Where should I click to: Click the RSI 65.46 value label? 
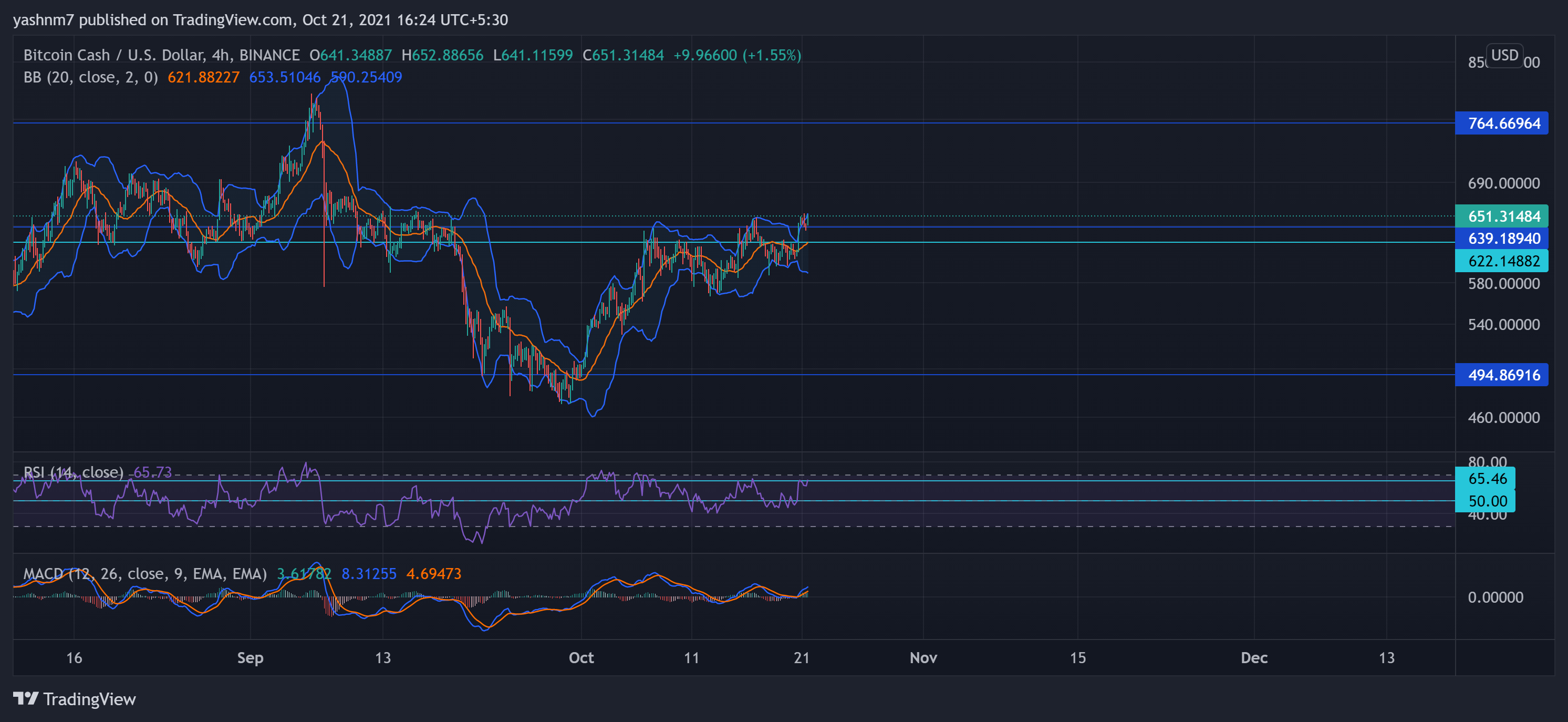1484,479
